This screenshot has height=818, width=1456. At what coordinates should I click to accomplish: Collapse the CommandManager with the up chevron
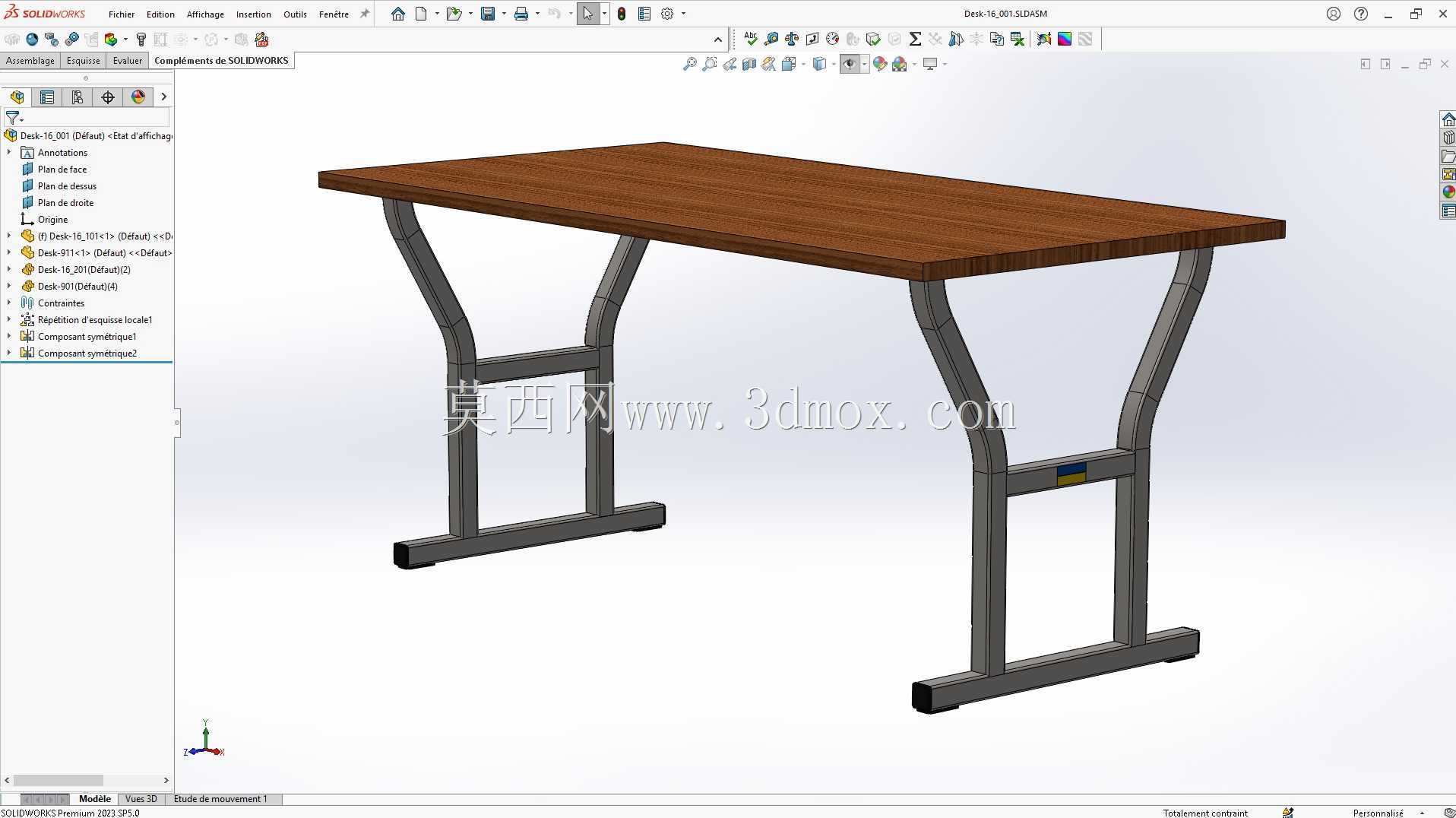coord(718,40)
